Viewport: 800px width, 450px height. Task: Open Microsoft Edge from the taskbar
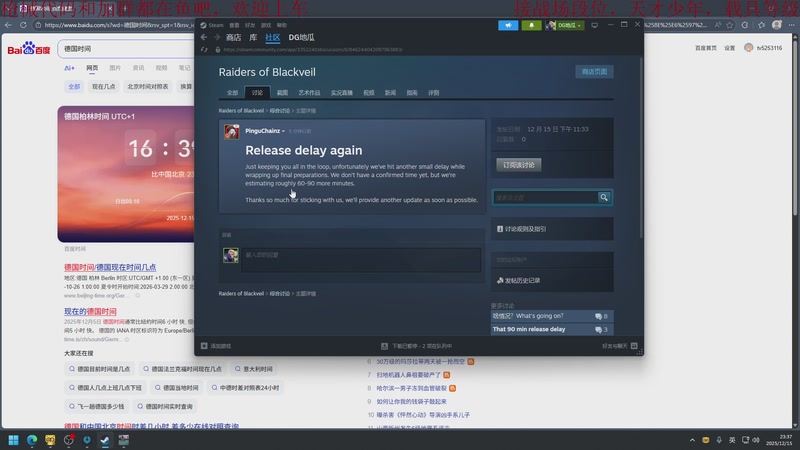click(32, 440)
